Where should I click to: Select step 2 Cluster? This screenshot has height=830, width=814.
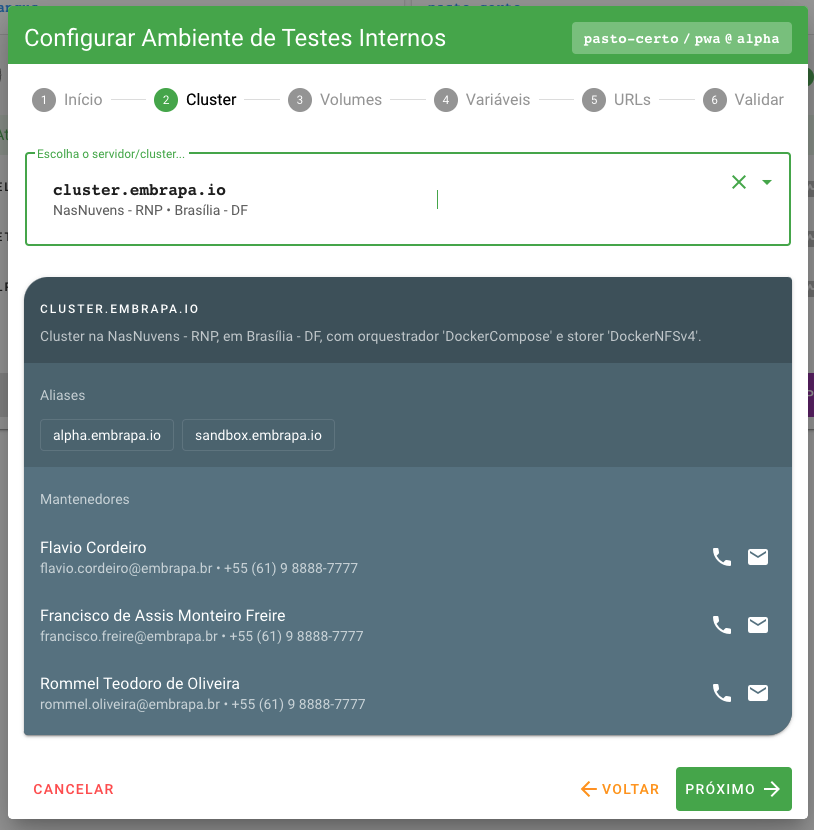point(195,100)
